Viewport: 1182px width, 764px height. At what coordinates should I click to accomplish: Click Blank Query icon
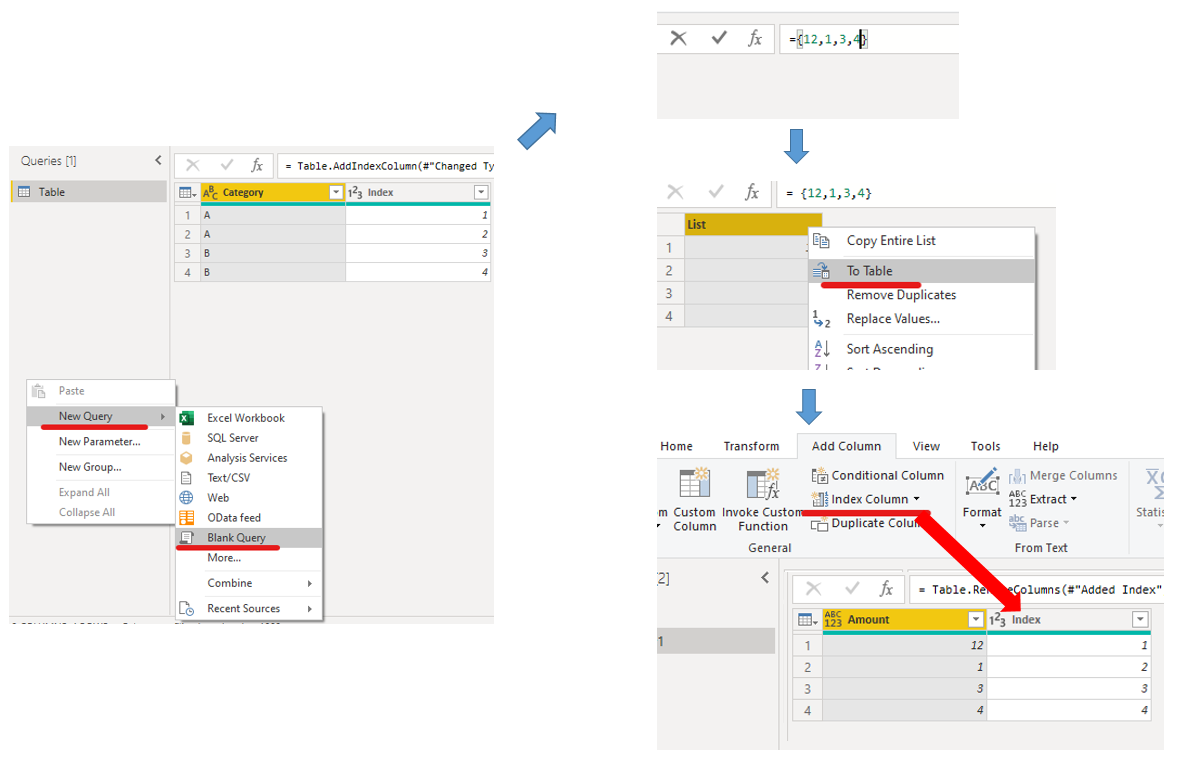pyautogui.click(x=186, y=538)
